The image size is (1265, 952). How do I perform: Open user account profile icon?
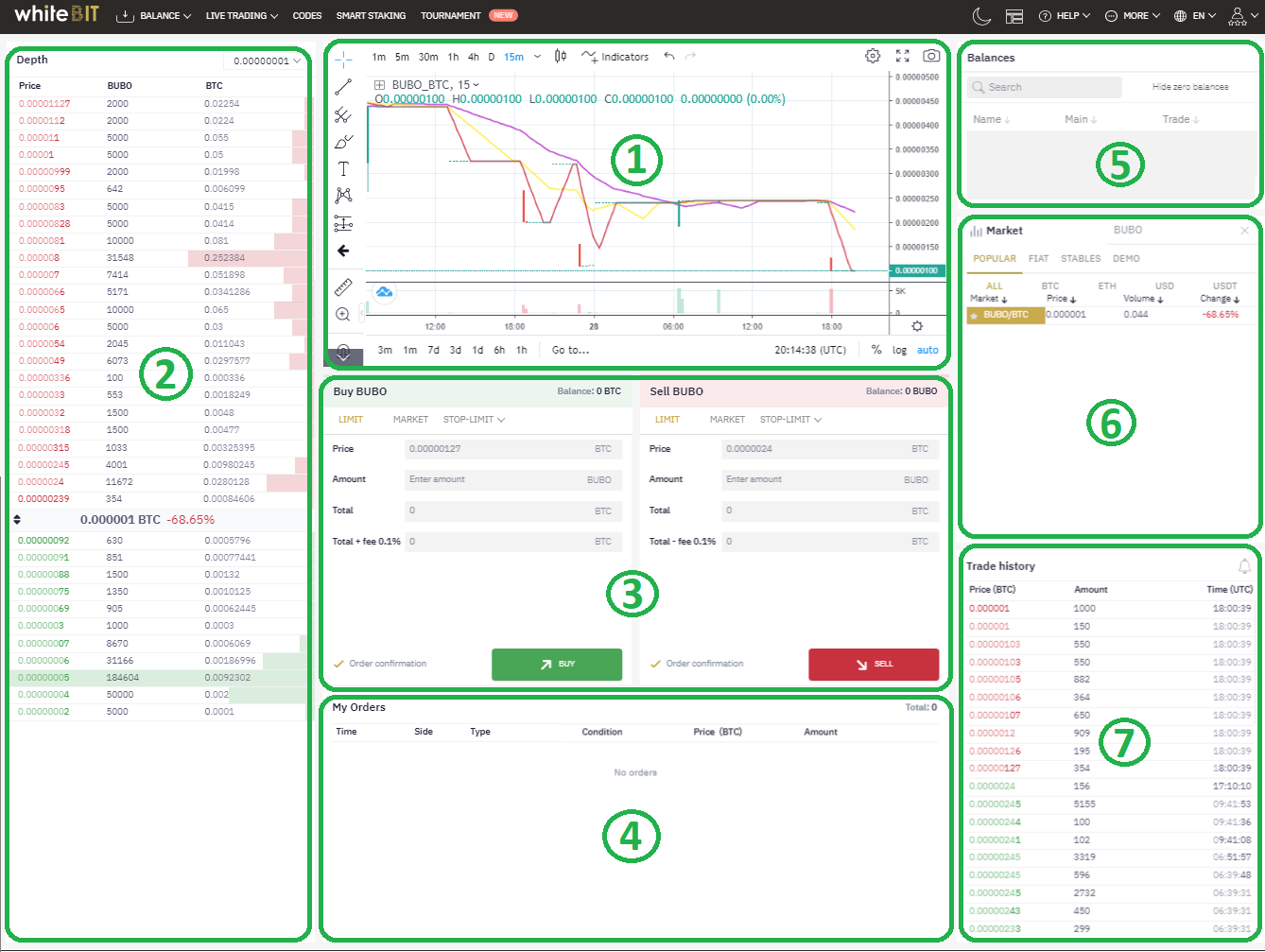tap(1237, 15)
